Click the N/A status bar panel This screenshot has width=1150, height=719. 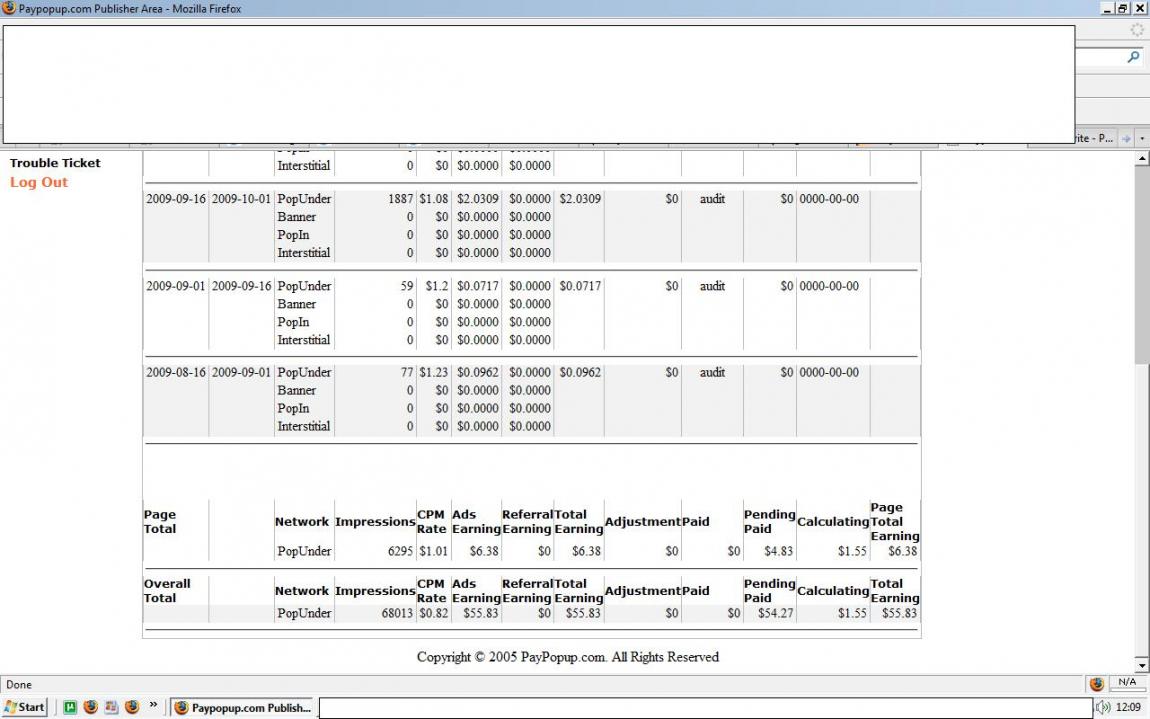coord(1127,683)
